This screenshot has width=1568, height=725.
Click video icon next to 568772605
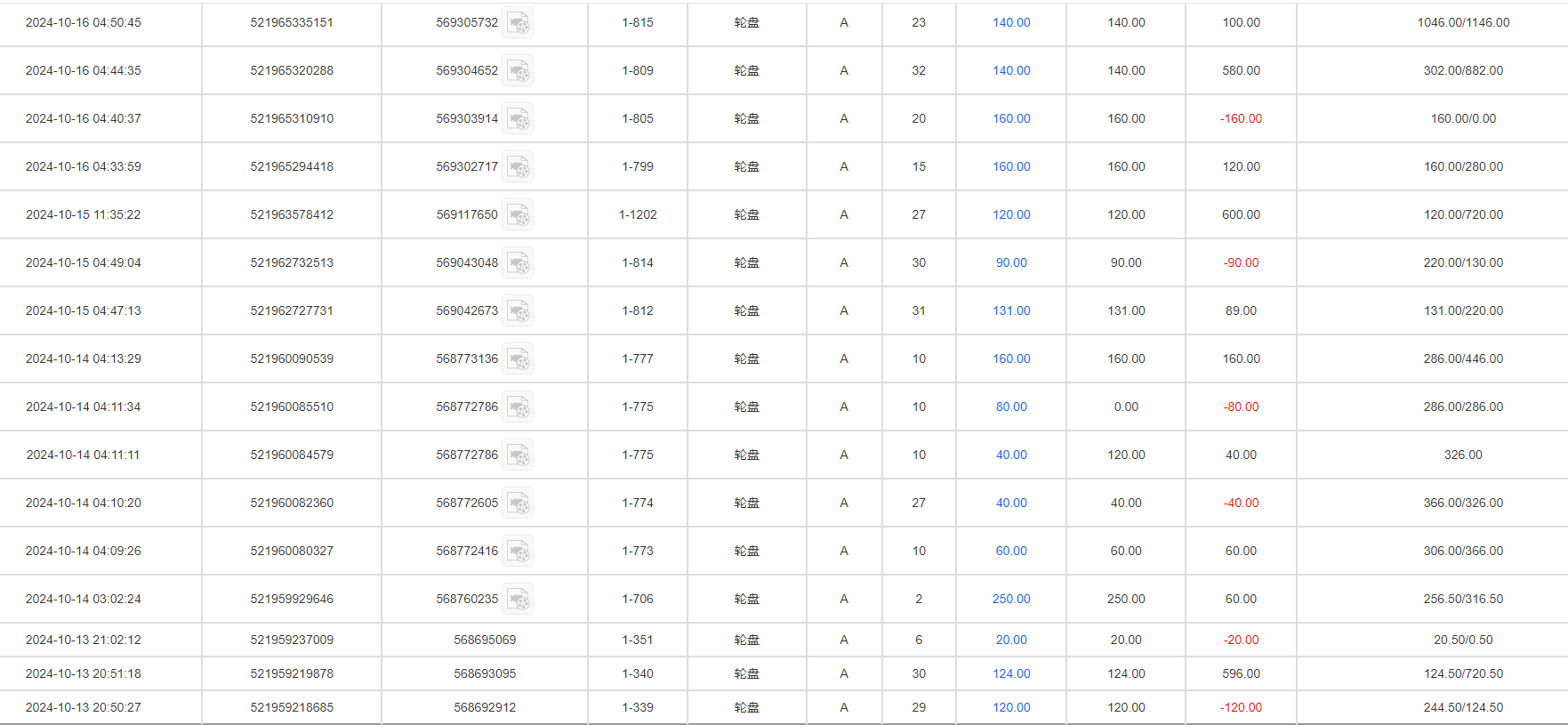[x=518, y=503]
